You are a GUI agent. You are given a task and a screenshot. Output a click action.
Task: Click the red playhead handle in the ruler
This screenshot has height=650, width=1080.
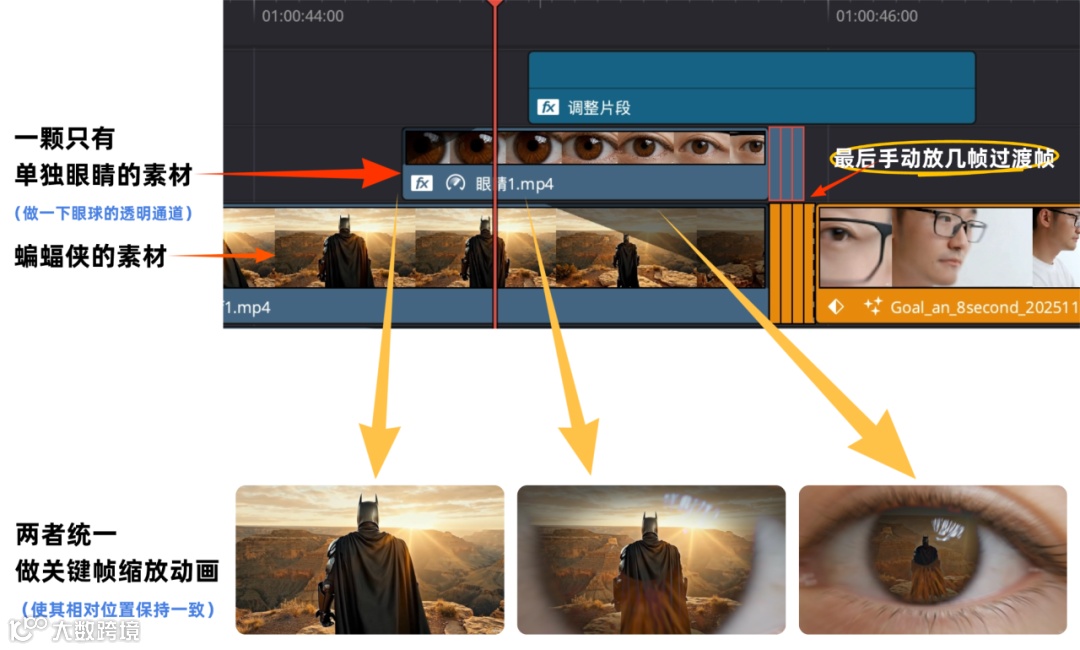click(x=495, y=3)
